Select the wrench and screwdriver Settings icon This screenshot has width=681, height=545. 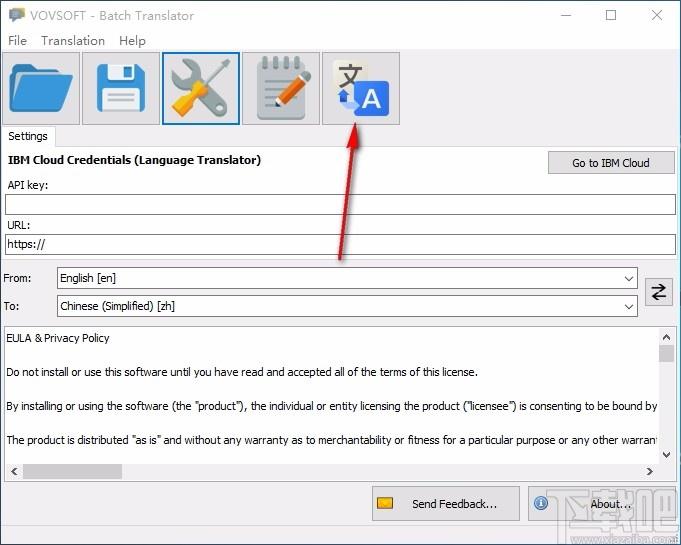click(201, 89)
